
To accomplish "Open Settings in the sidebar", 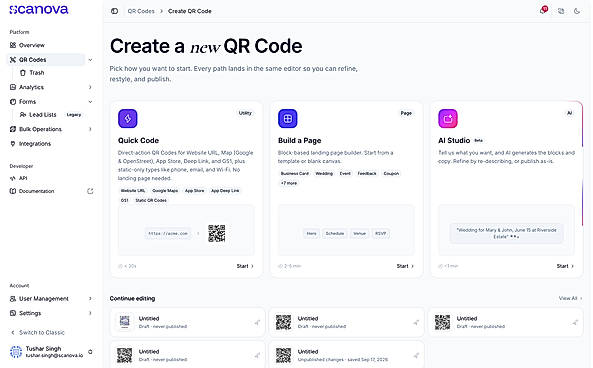I will click(25, 313).
